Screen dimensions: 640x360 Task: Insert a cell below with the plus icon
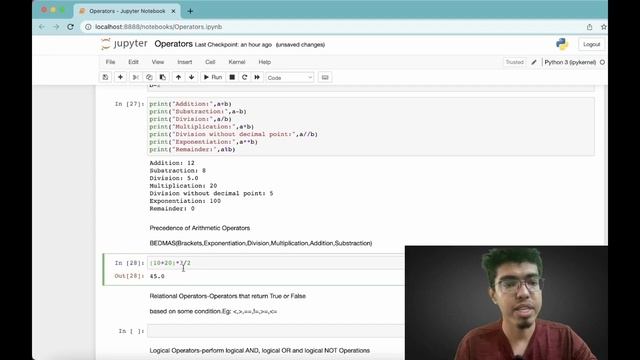pyautogui.click(x=120, y=77)
